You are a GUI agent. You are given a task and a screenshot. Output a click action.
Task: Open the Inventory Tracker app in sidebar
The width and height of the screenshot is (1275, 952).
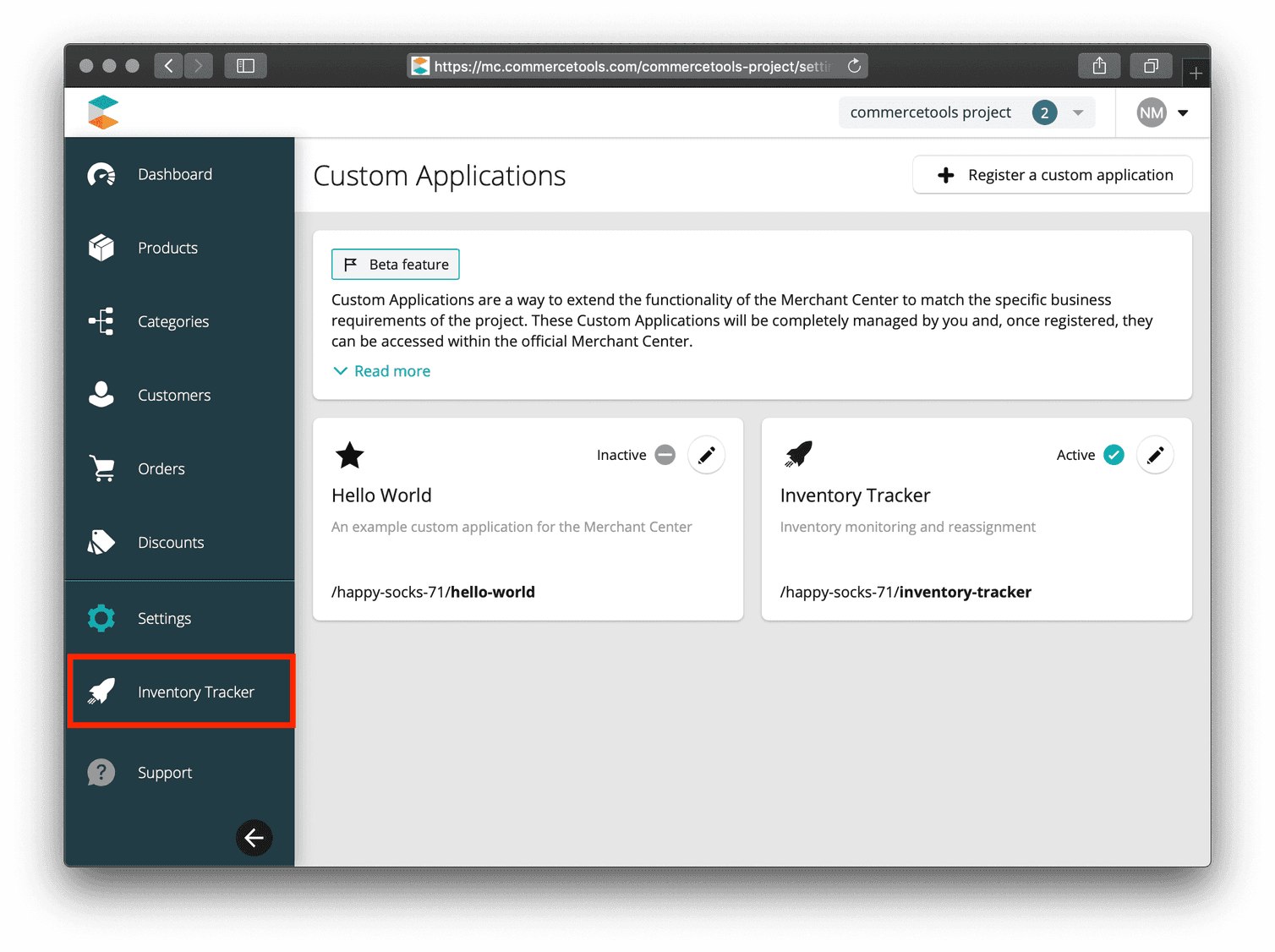pos(195,691)
